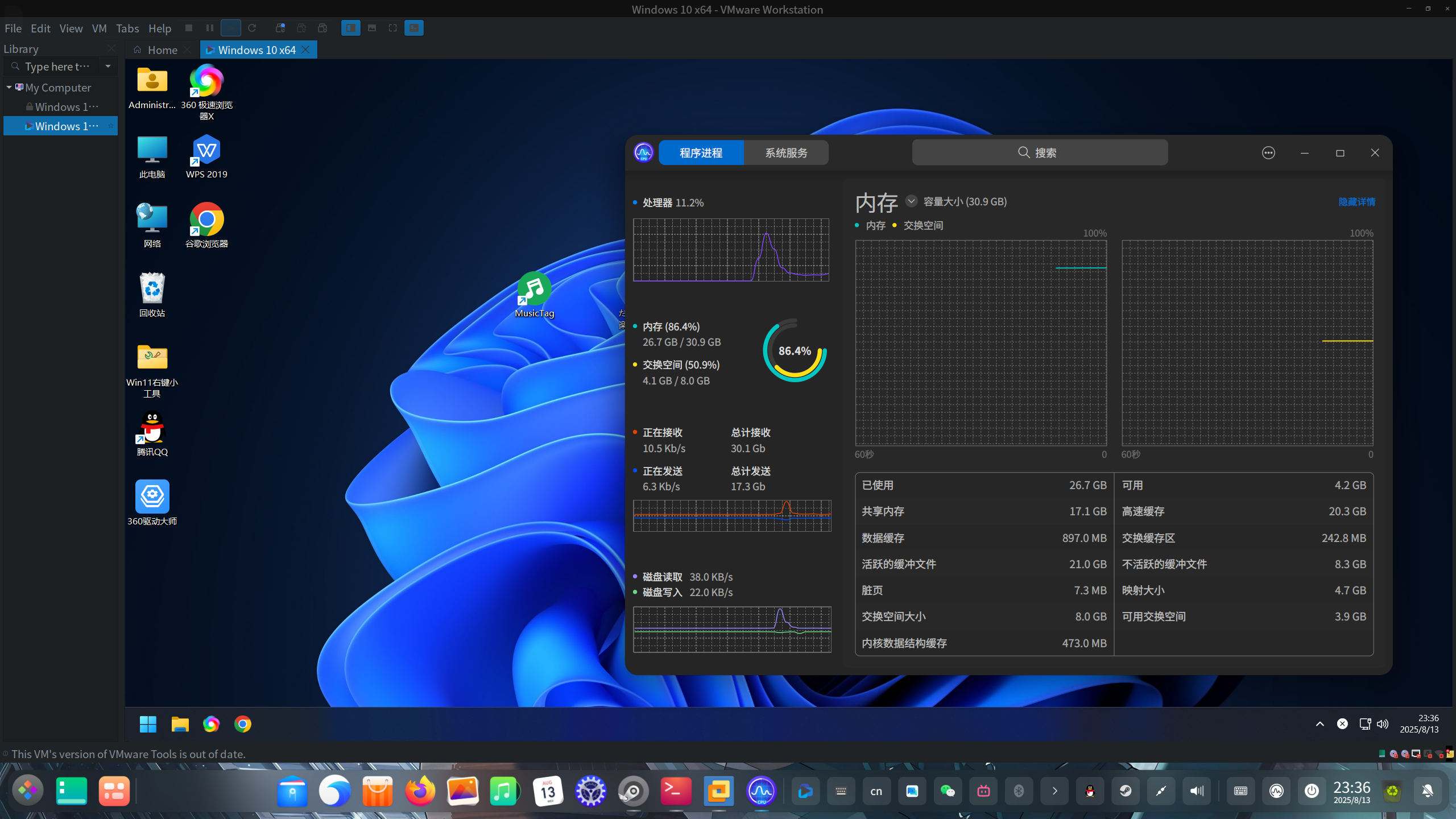Pause the virtual machine from the toolbar
This screenshot has width=1456, height=819.
[x=209, y=28]
